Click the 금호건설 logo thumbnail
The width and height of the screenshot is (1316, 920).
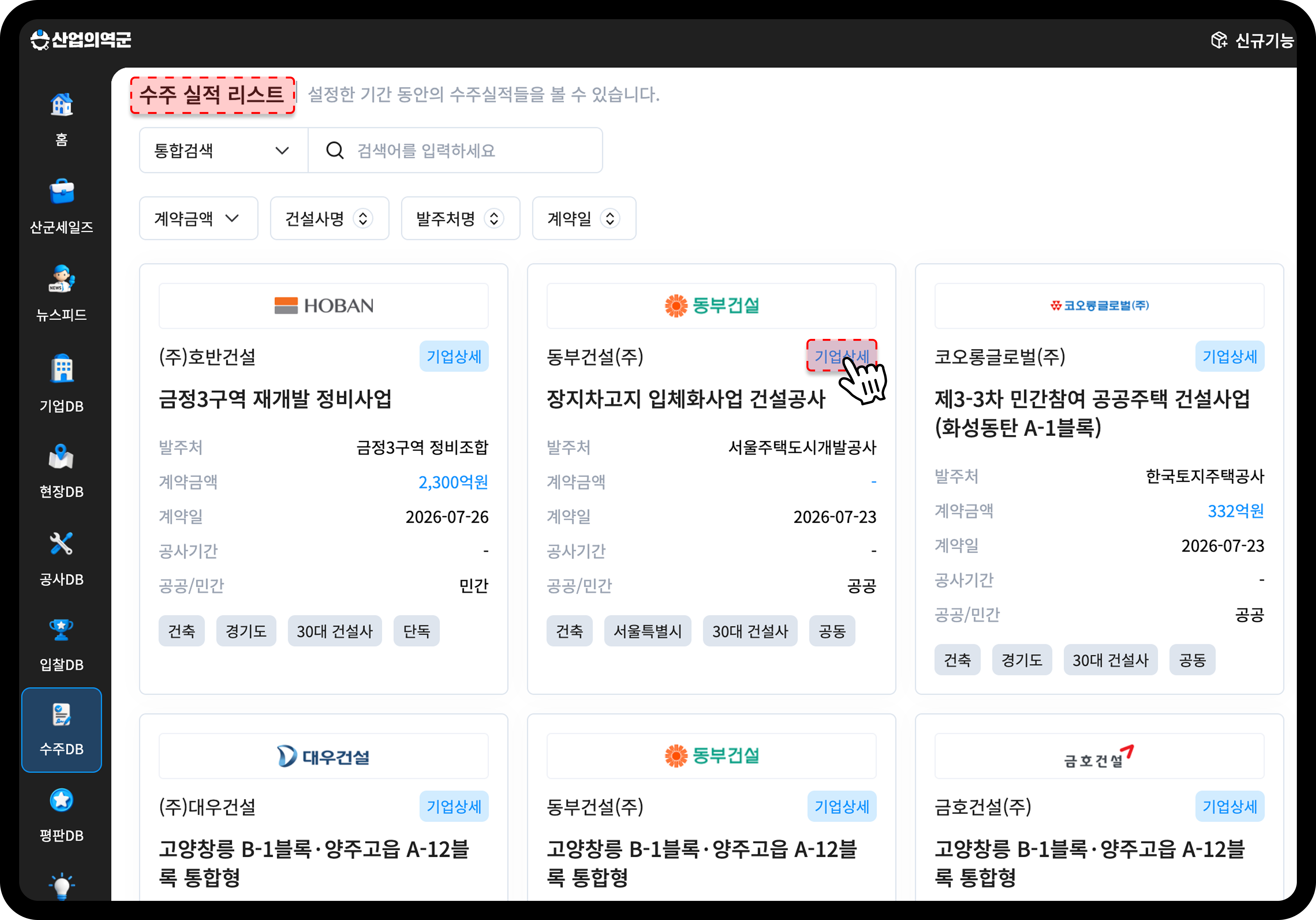(x=1099, y=756)
